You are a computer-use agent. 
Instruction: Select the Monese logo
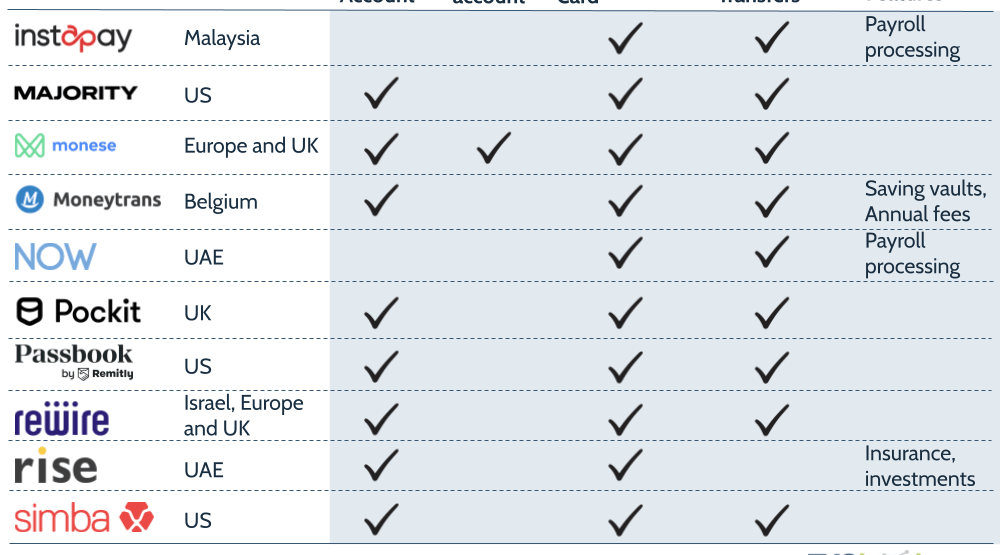[66, 146]
